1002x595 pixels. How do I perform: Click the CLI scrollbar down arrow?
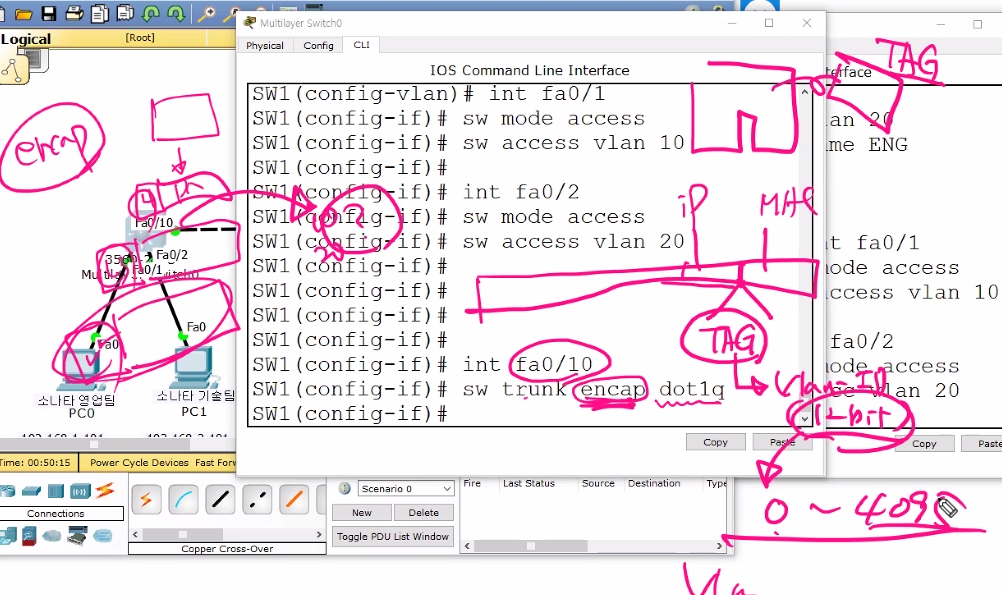(805, 419)
